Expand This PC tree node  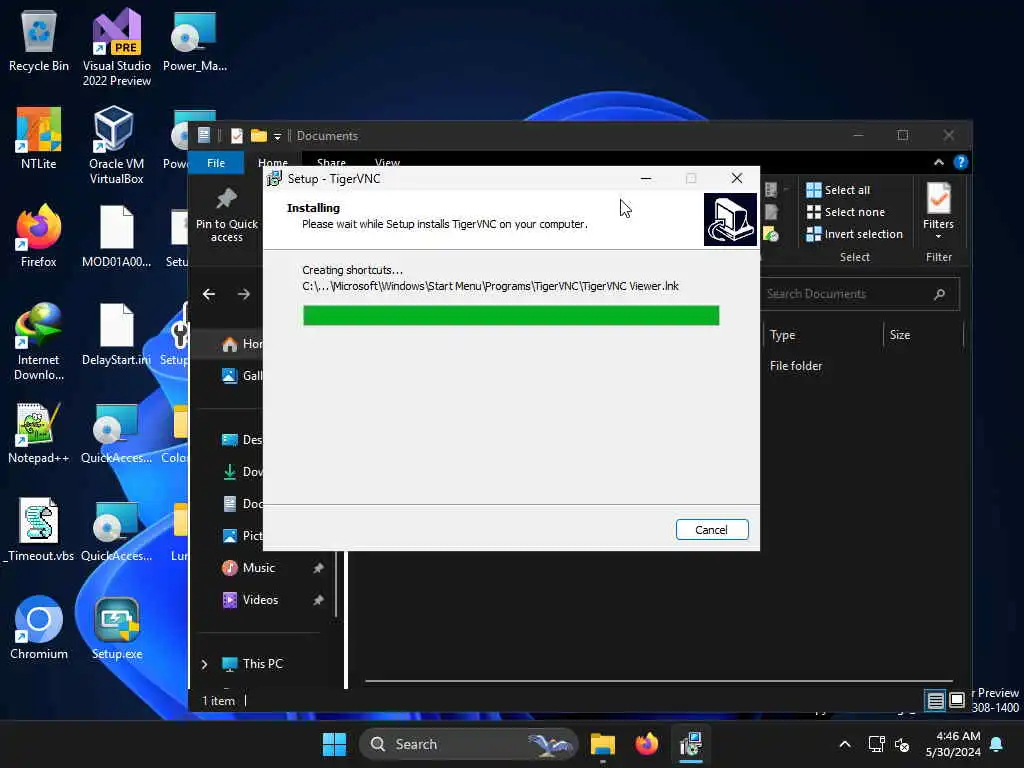pyautogui.click(x=204, y=664)
